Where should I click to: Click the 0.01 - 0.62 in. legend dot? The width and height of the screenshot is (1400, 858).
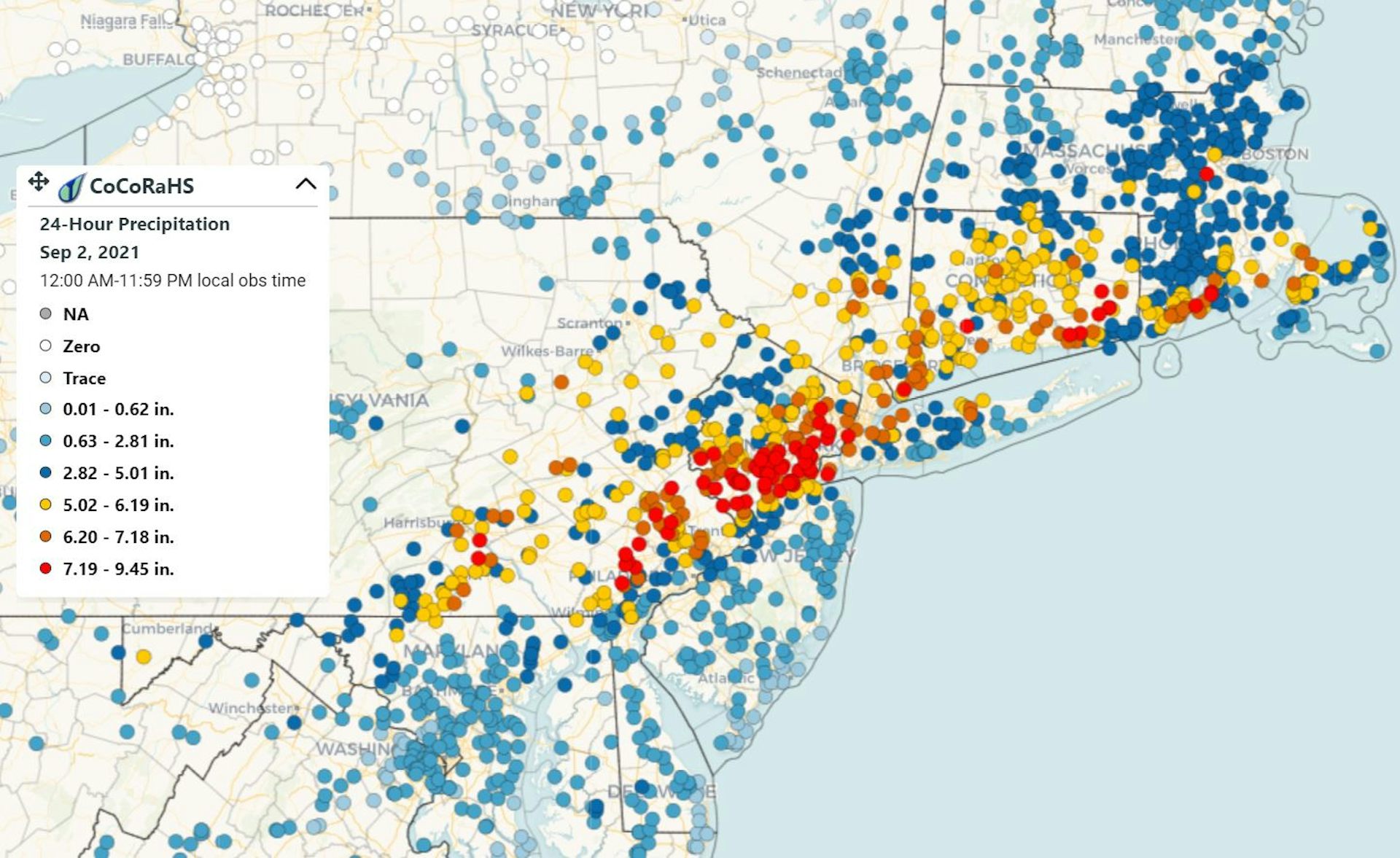[x=45, y=409]
